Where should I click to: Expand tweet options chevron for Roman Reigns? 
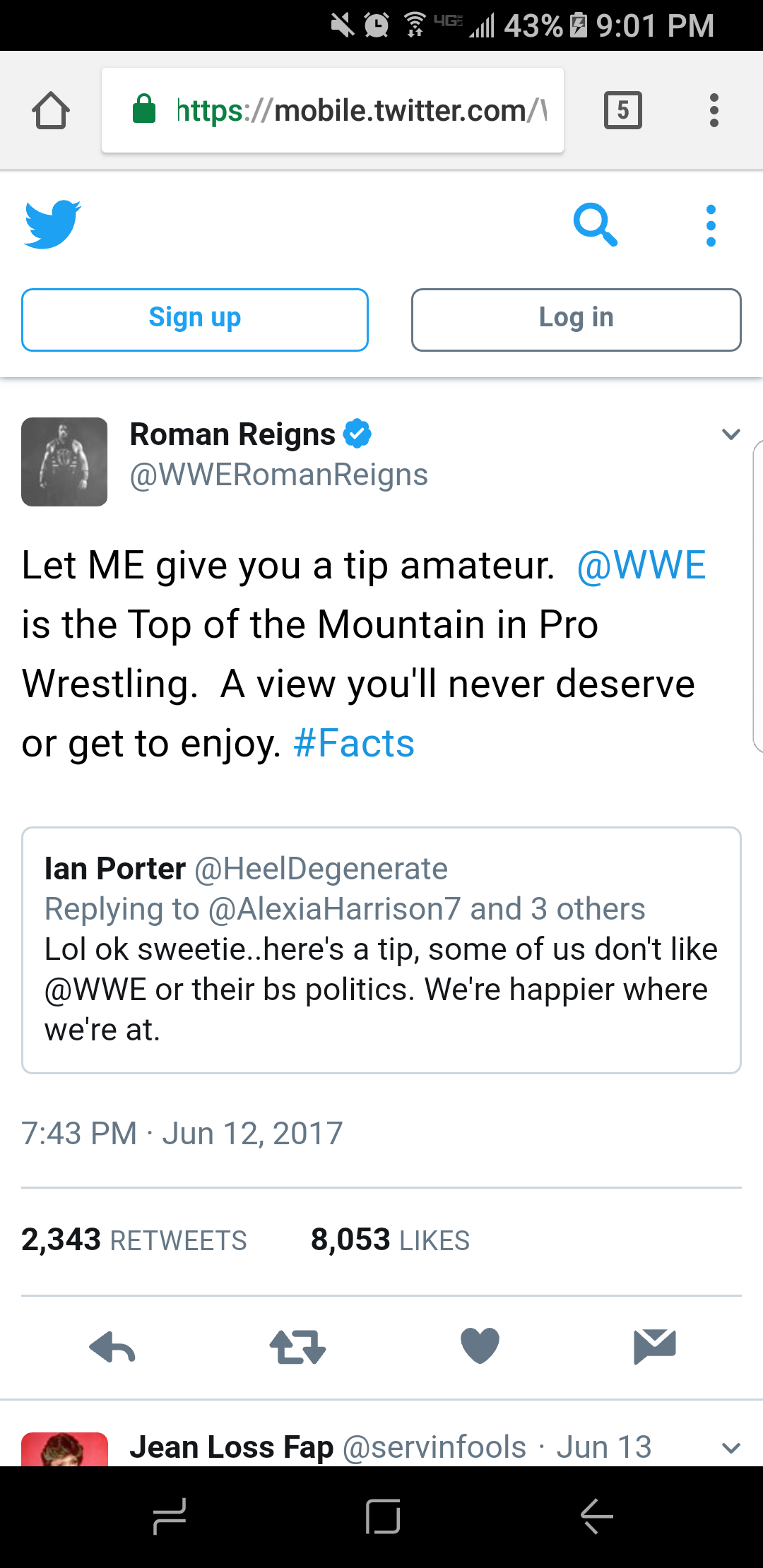[731, 434]
